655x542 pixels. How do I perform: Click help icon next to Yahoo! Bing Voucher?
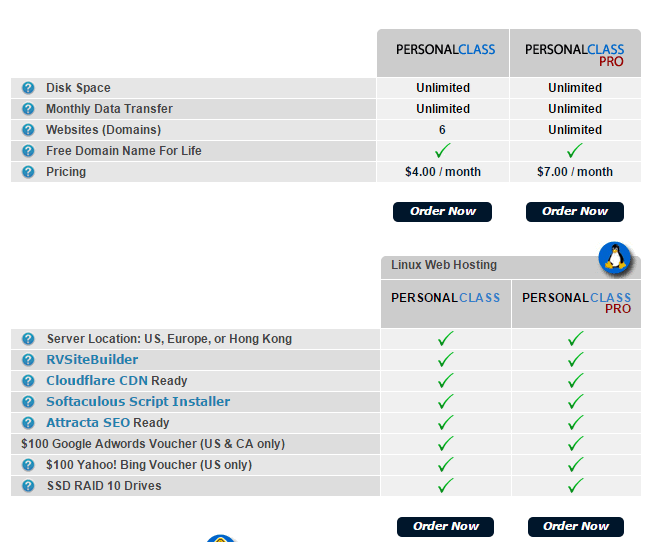(x=28, y=465)
